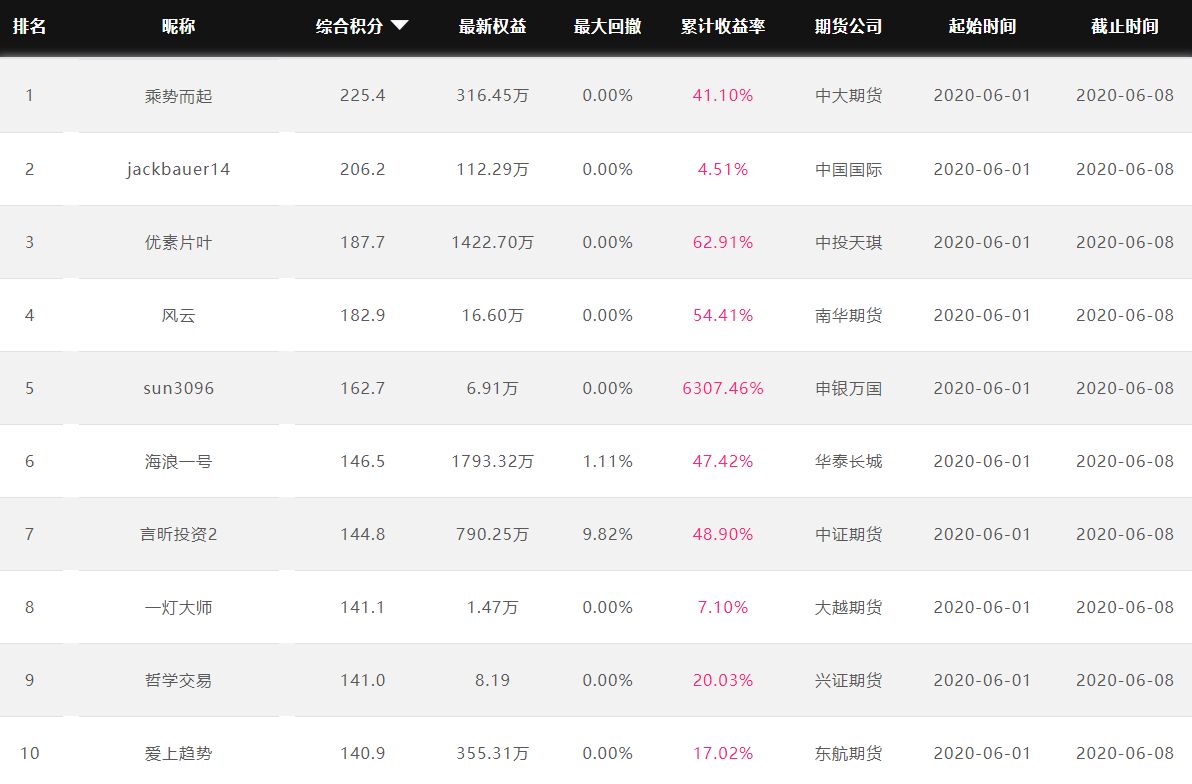
Task: Open nickname sun3096
Action: [x=179, y=389]
